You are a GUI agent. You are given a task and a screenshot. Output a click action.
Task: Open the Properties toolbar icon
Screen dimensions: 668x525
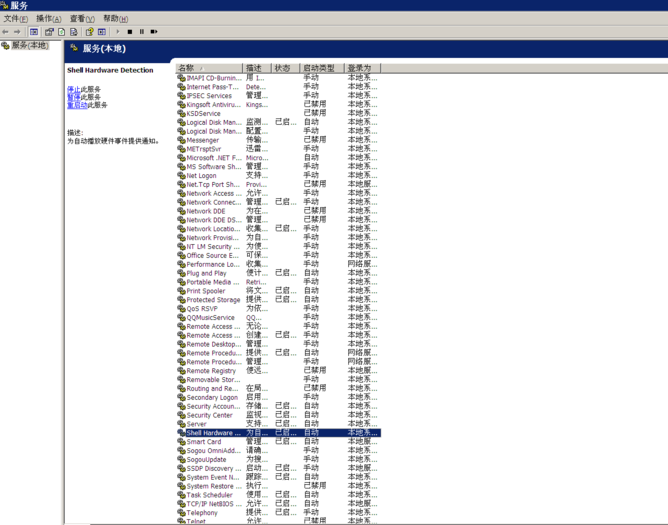tap(49, 32)
